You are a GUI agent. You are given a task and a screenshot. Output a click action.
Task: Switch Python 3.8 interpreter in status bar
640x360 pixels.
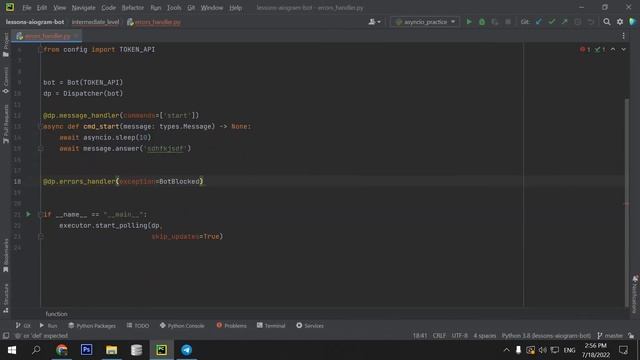point(546,336)
